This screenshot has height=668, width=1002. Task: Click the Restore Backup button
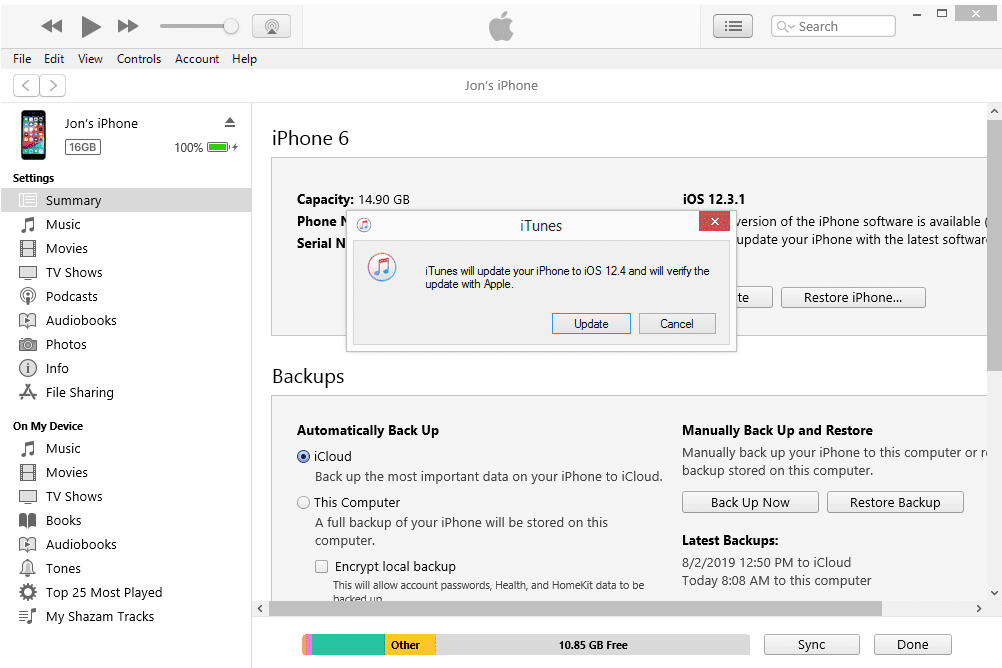pos(895,502)
